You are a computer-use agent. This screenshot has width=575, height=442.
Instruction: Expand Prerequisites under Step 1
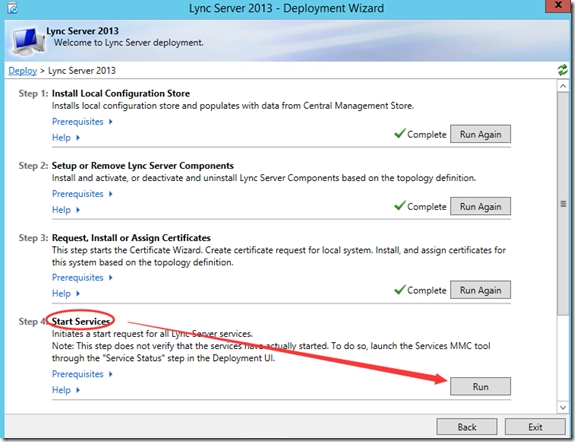[x=82, y=121]
